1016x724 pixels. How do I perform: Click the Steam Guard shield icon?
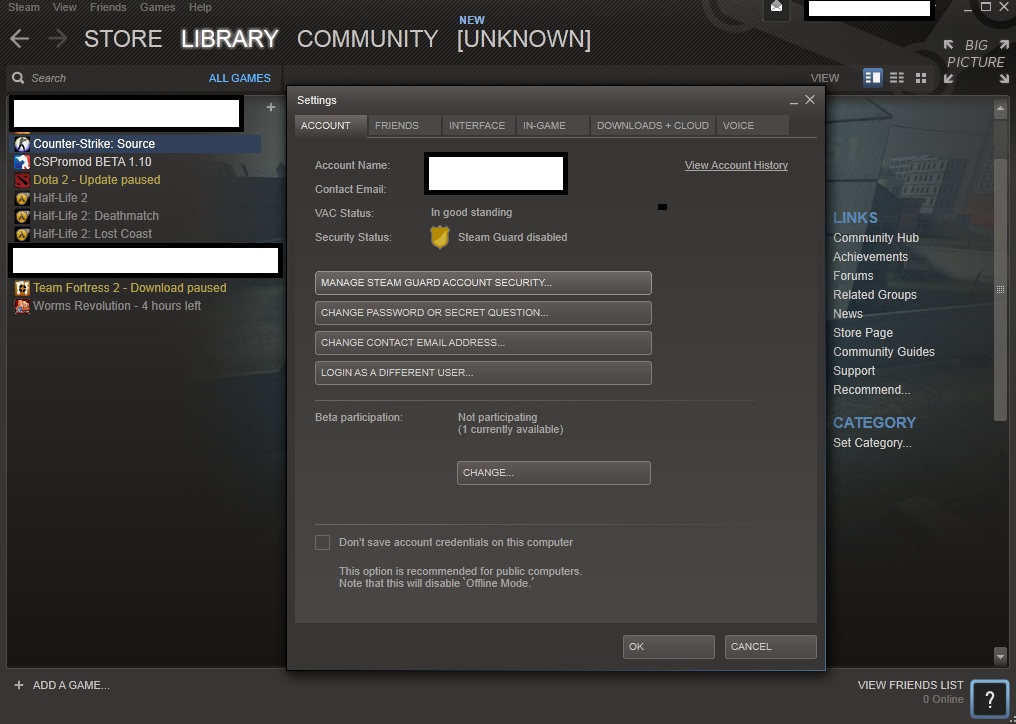439,237
